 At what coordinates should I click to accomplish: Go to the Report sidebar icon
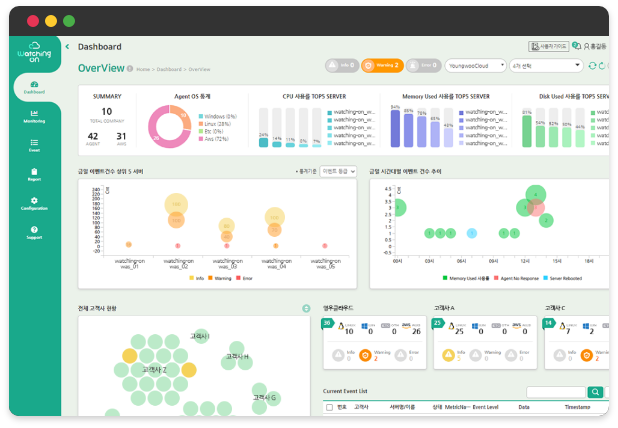click(x=34, y=174)
